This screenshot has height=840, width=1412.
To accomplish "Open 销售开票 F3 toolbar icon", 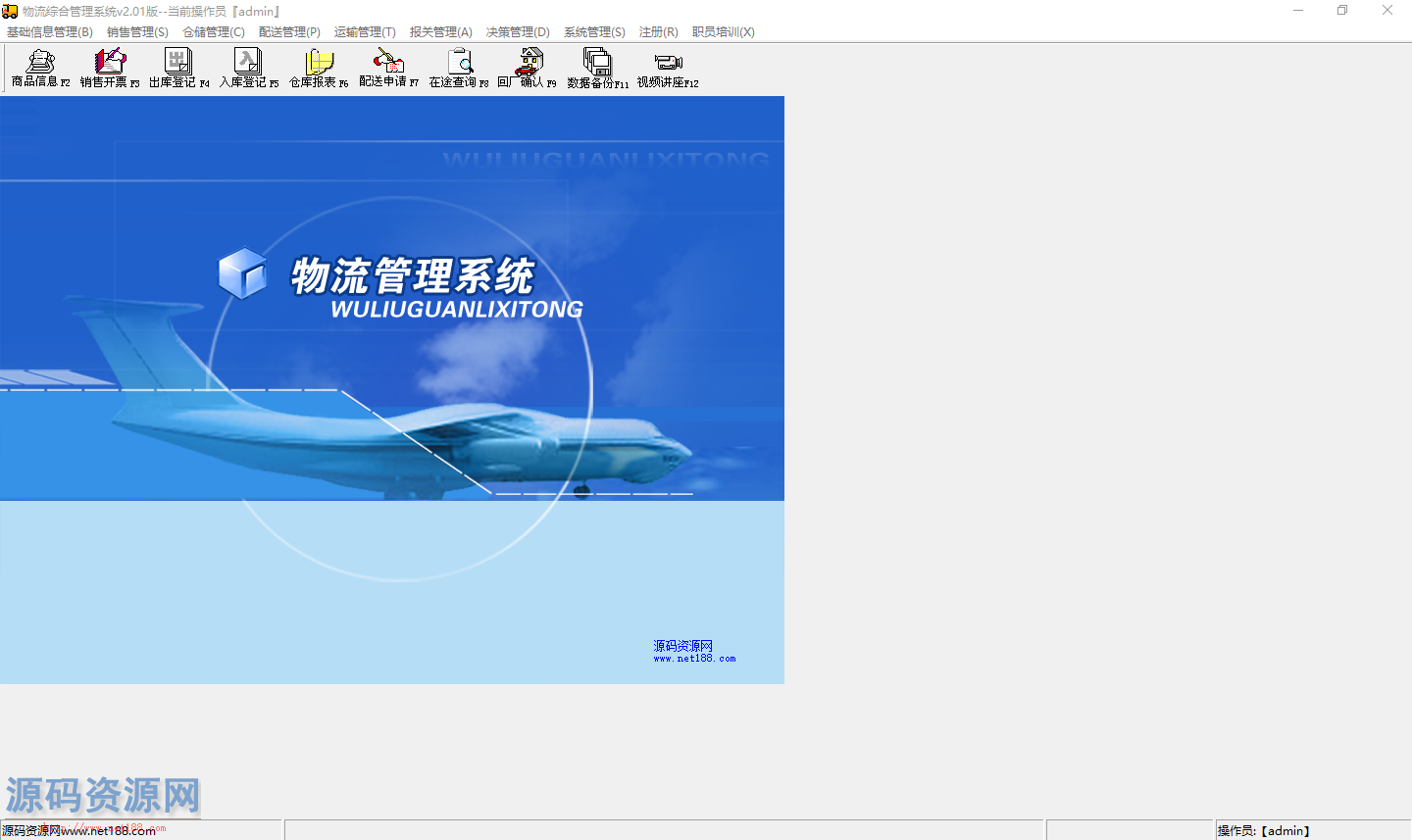I will coord(110,68).
